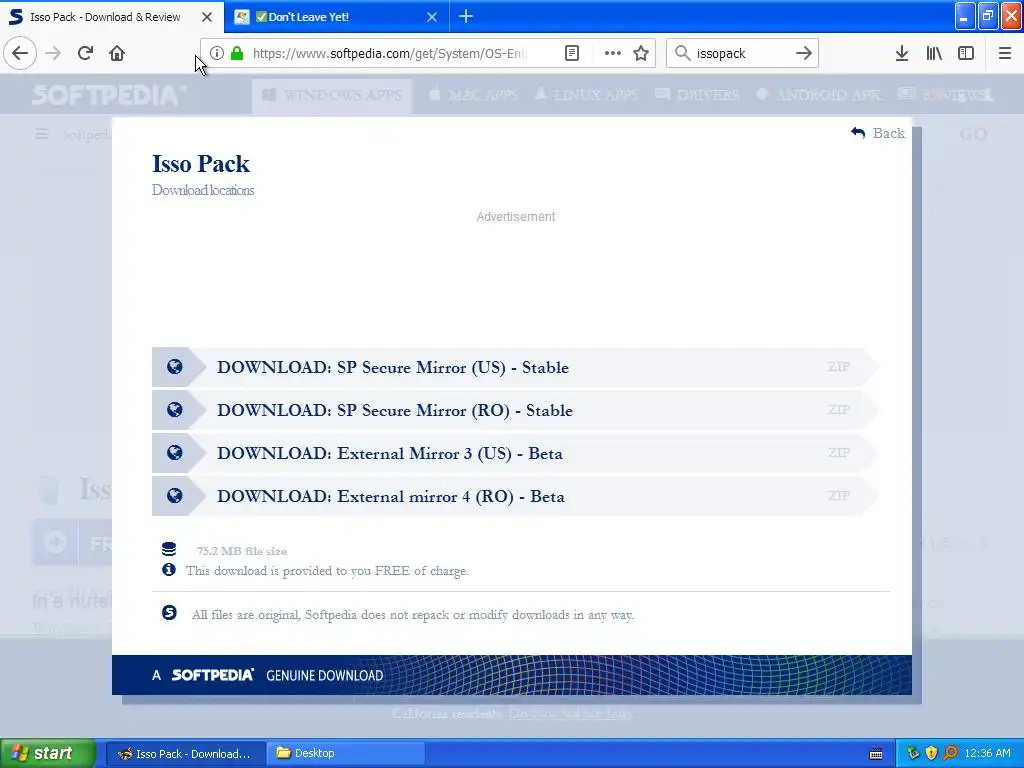Open the downloads panel
Image resolution: width=1024 pixels, height=768 pixels.
[901, 53]
